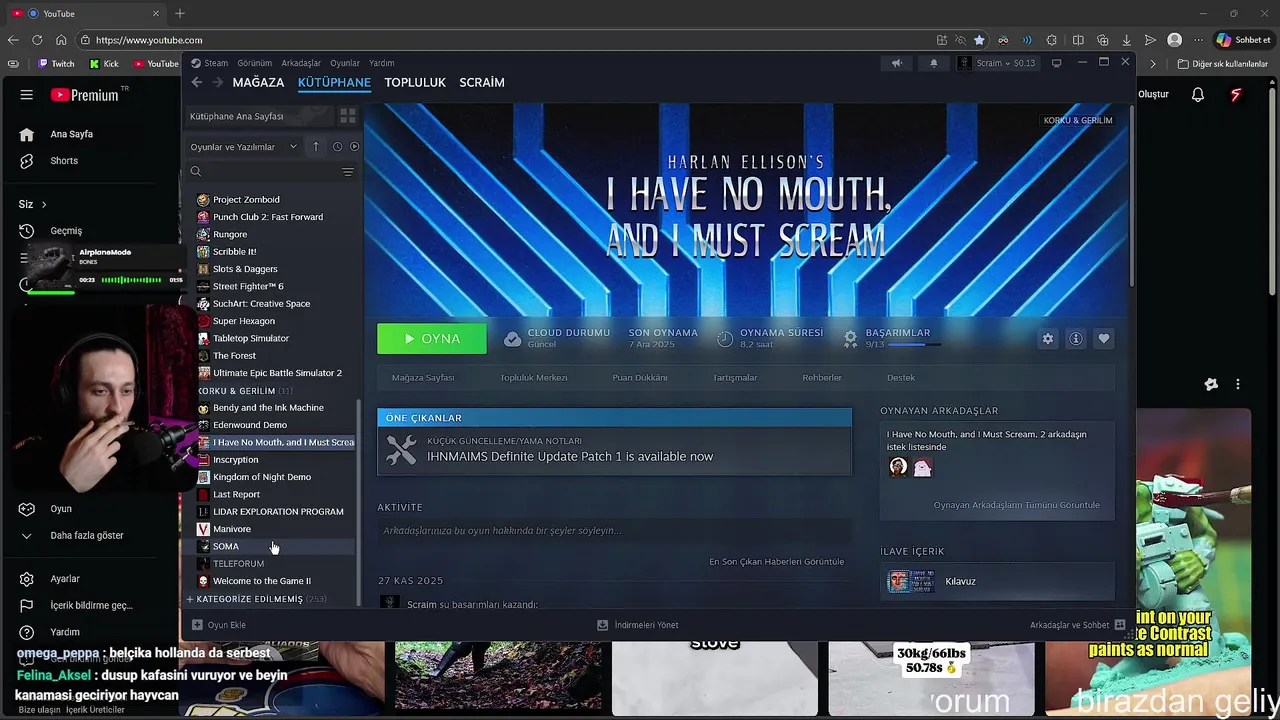Click achievements progress bar under BAŞARIMLAR
This screenshot has height=720, width=1280.
pyautogui.click(x=915, y=344)
